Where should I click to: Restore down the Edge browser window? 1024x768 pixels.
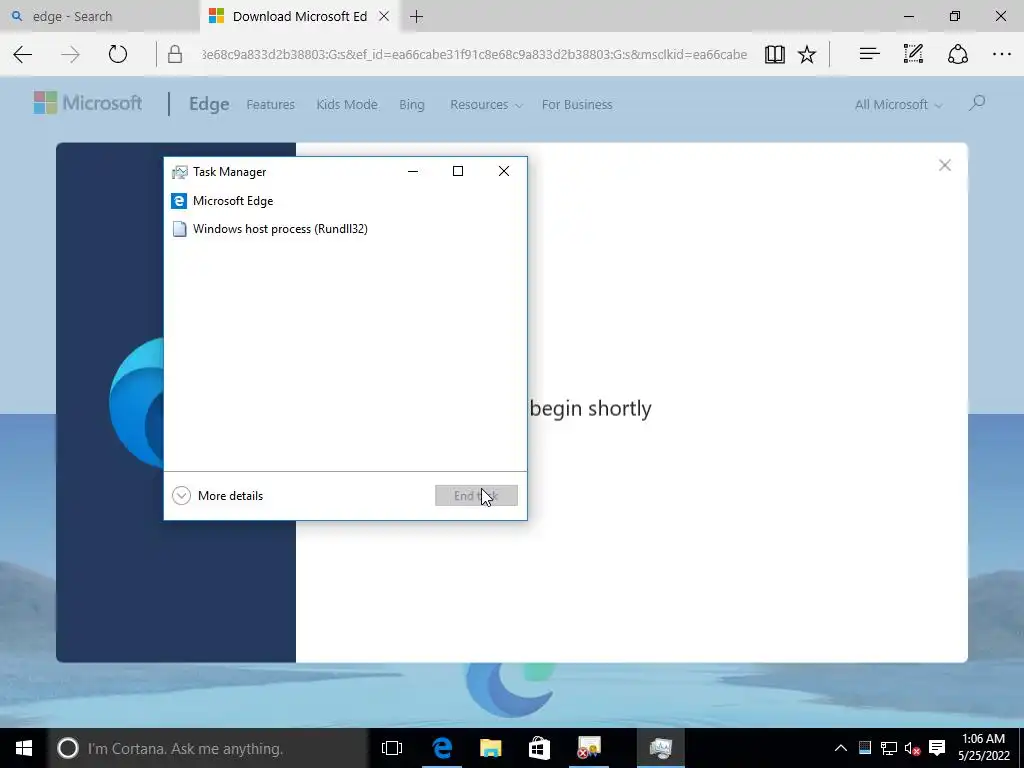[955, 16]
